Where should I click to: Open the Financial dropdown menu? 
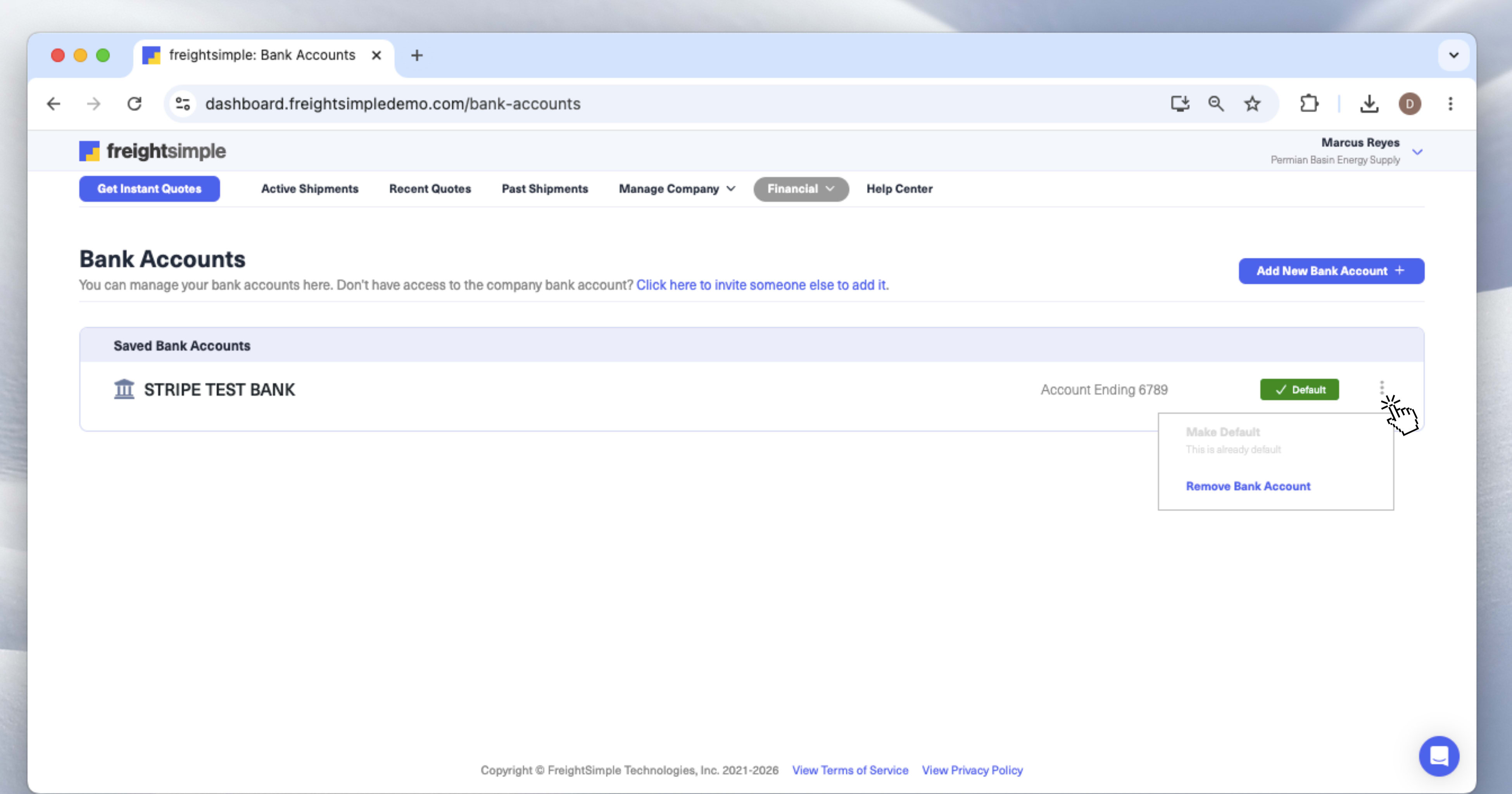point(801,189)
